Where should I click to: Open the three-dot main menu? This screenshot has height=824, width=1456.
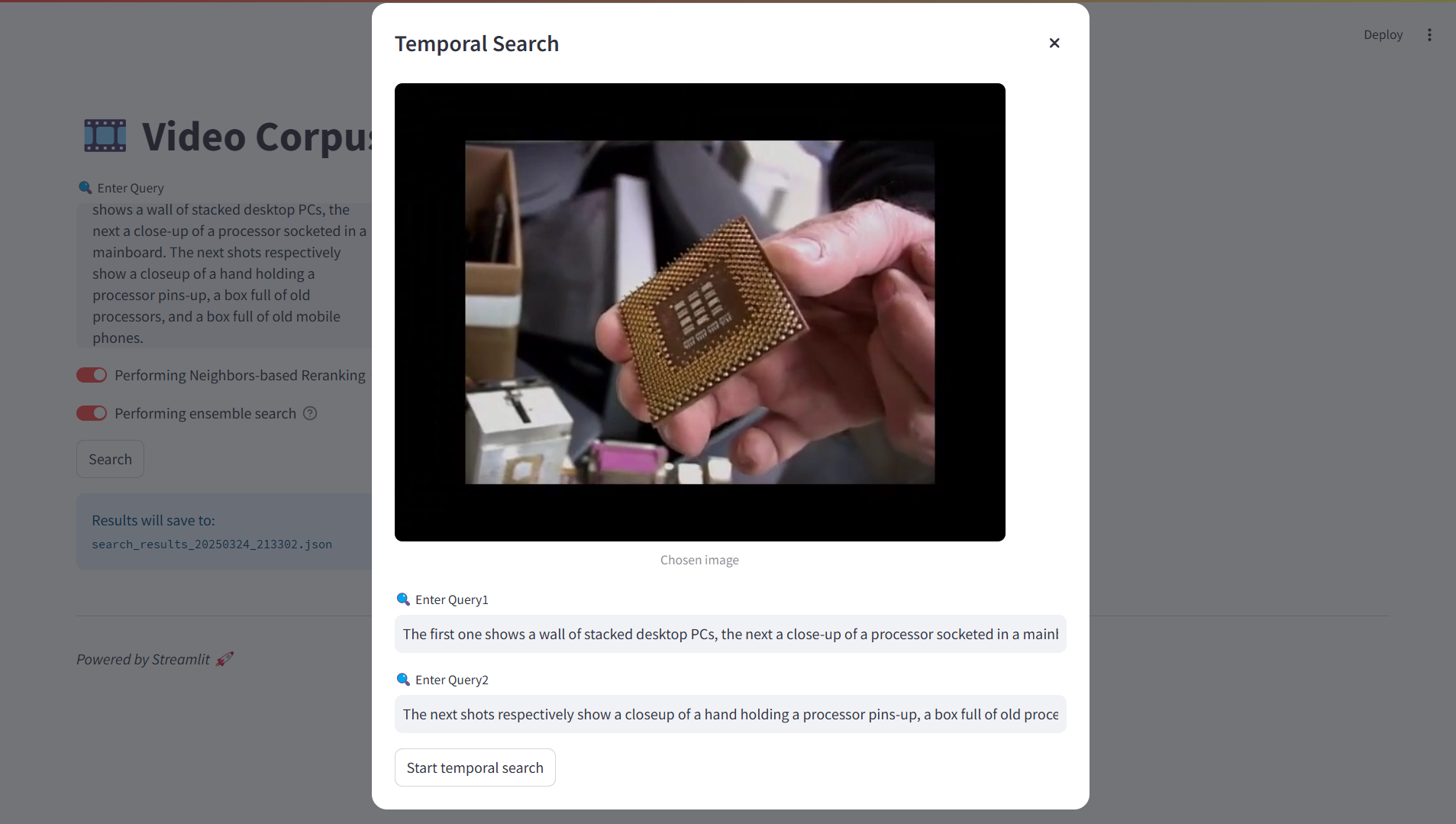click(x=1429, y=35)
